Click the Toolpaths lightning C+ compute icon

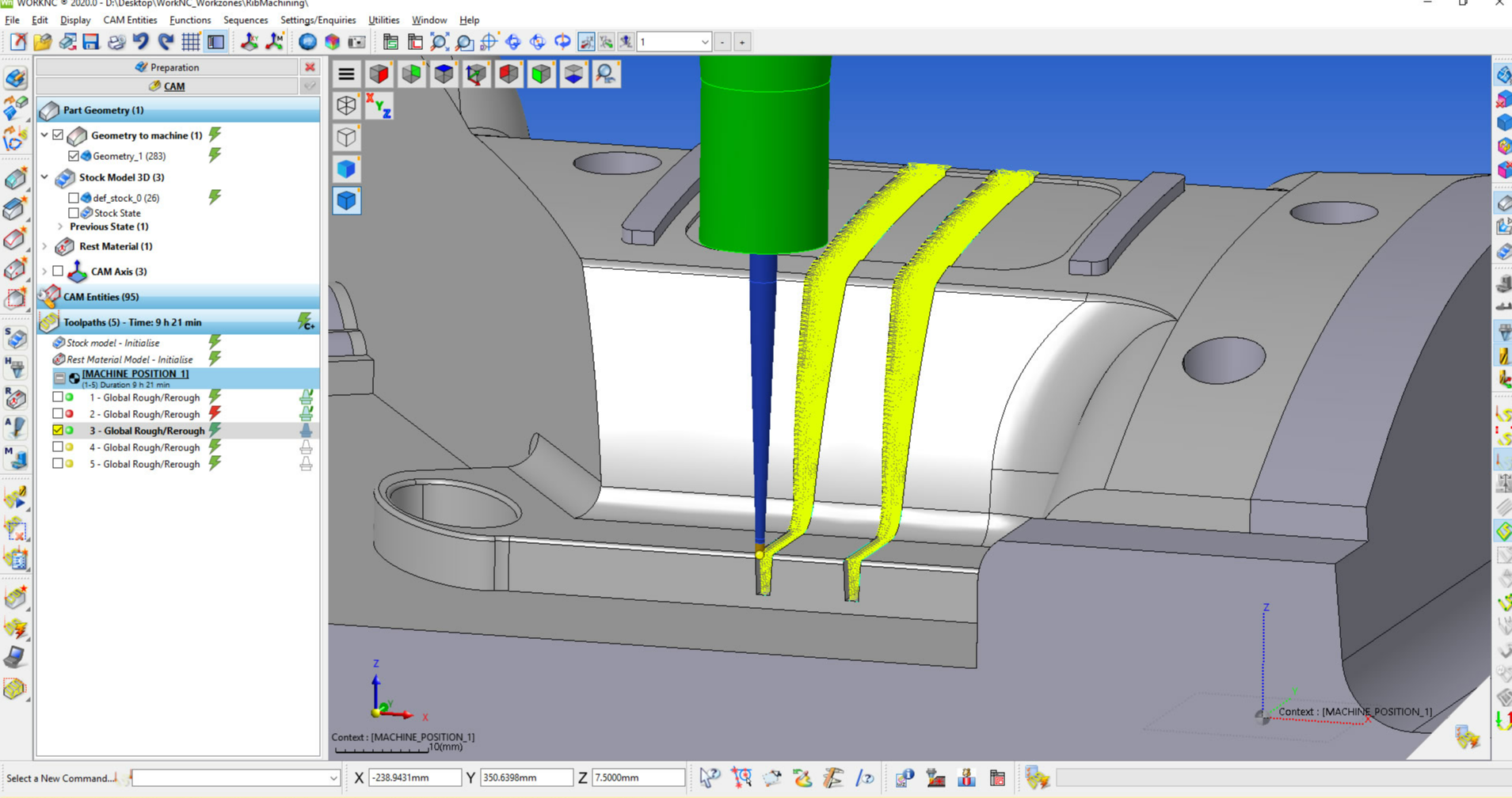click(x=306, y=321)
